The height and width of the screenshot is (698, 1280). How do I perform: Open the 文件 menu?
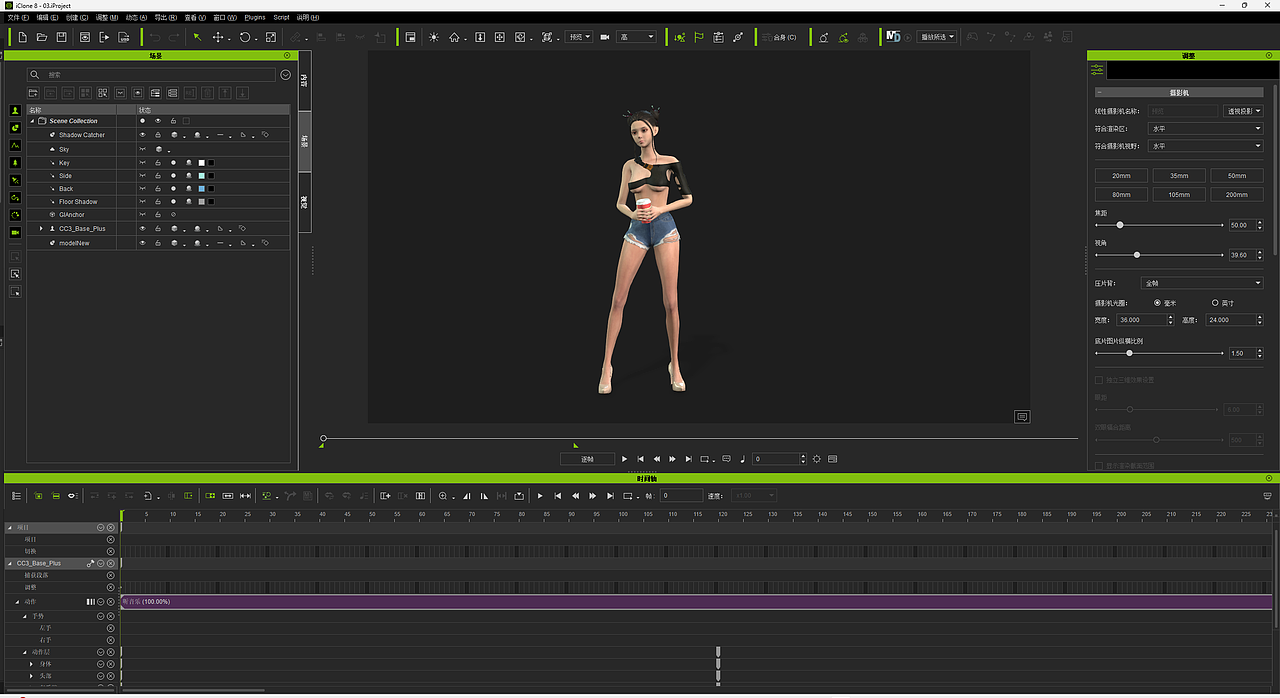[18, 17]
